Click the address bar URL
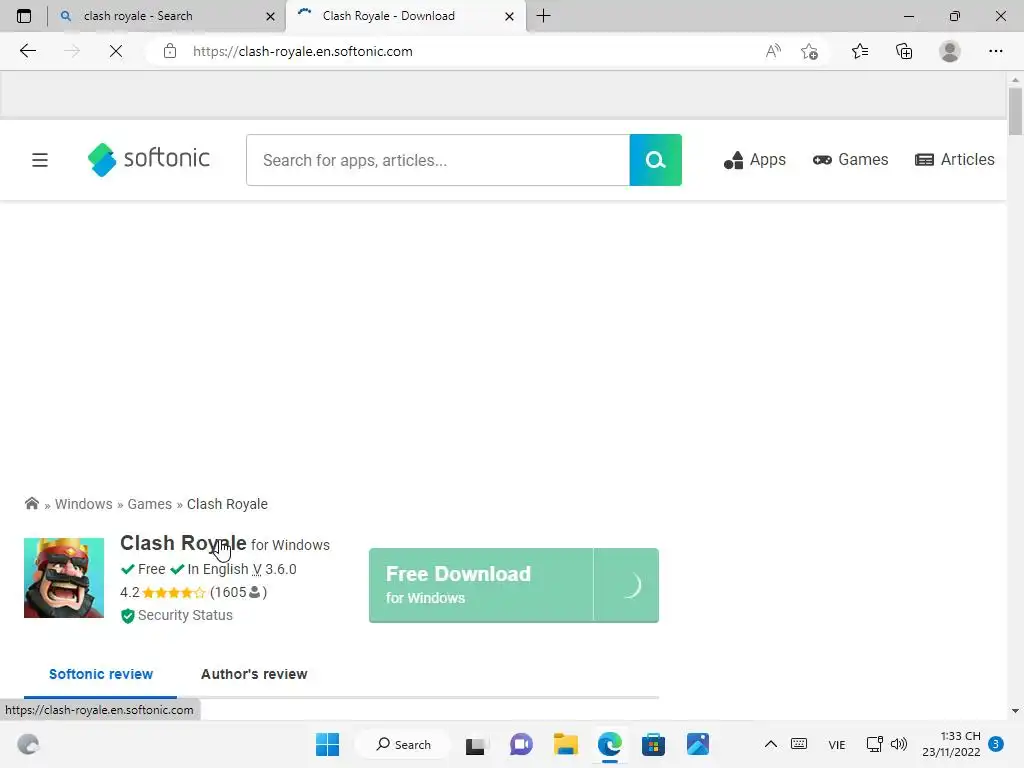Screen dimensions: 1024x768 (303, 51)
